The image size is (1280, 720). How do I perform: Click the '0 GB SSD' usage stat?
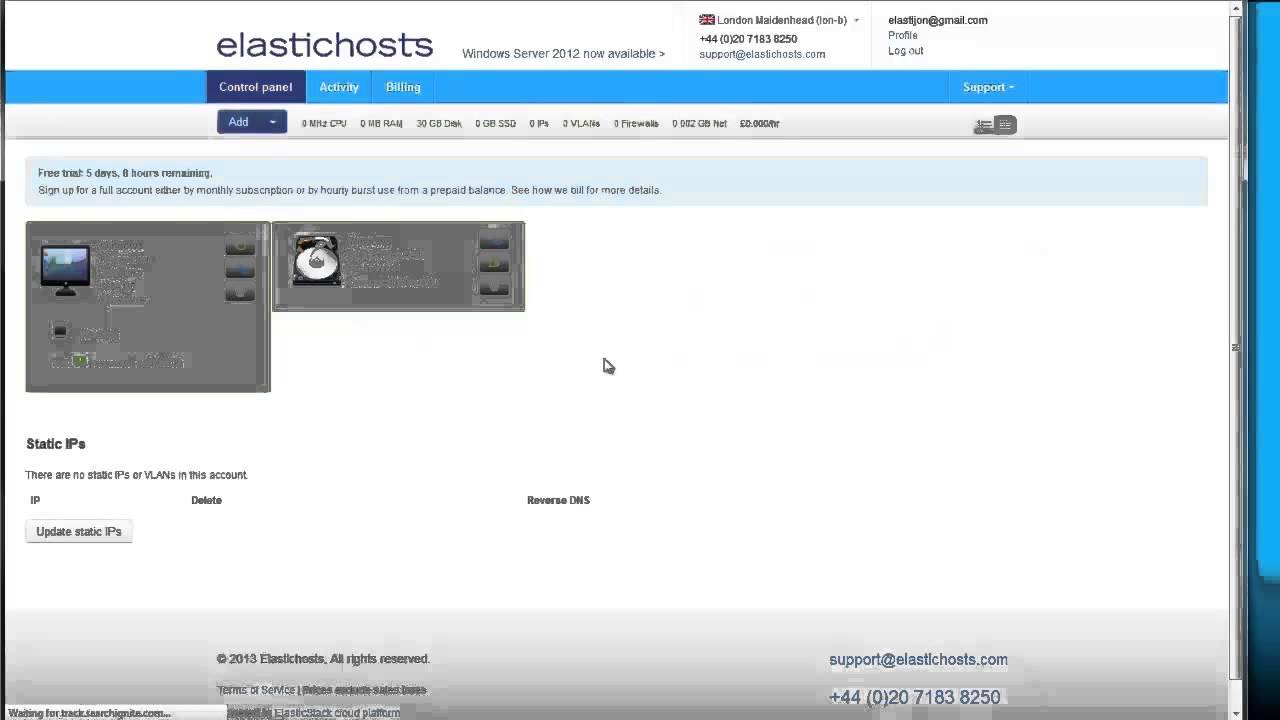click(496, 124)
